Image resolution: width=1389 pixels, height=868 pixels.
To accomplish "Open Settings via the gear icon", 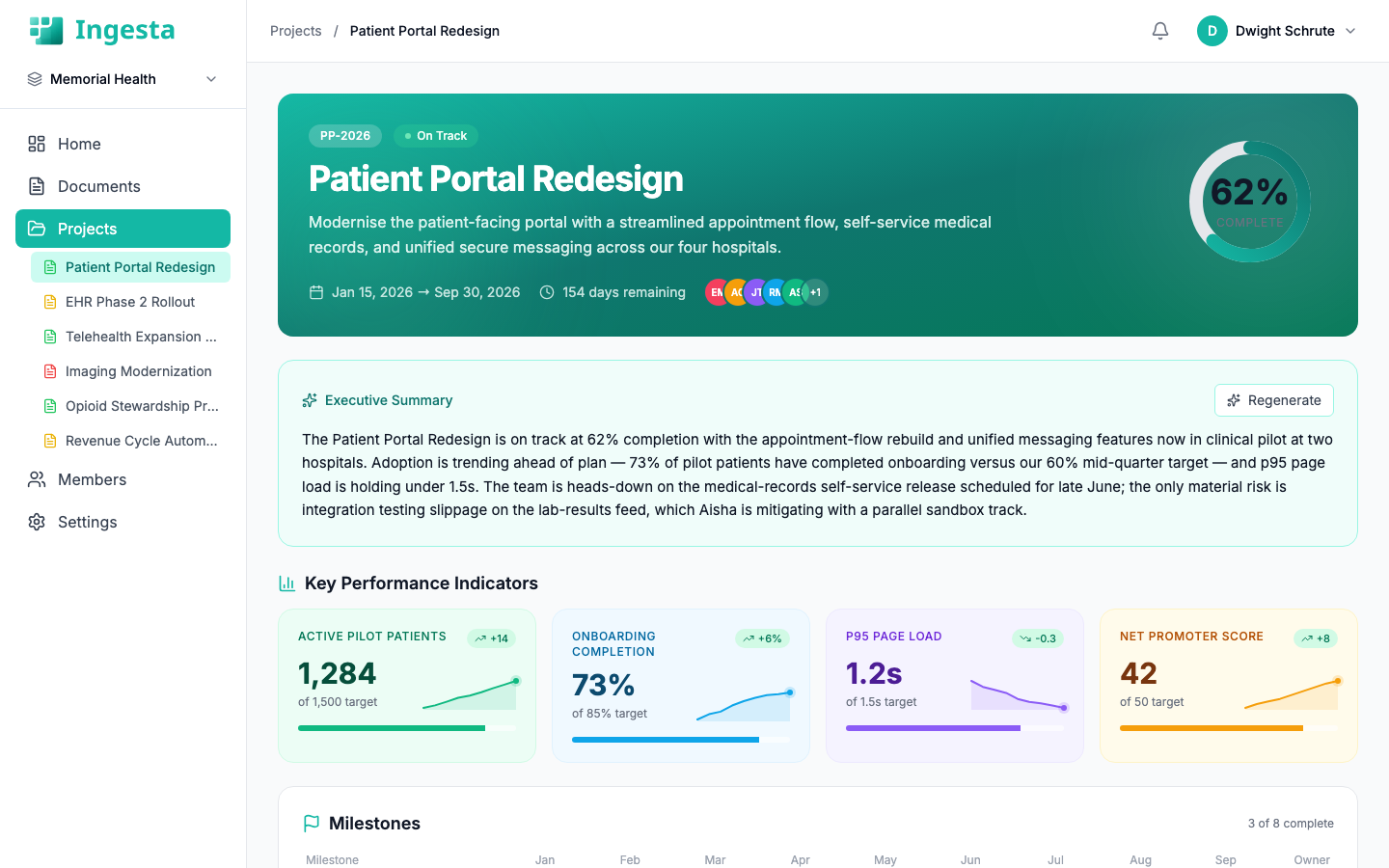I will [x=36, y=522].
